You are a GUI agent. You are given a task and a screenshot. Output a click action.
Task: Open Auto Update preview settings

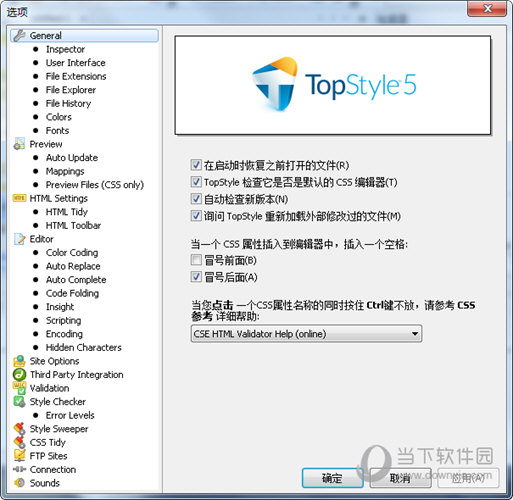[x=72, y=158]
